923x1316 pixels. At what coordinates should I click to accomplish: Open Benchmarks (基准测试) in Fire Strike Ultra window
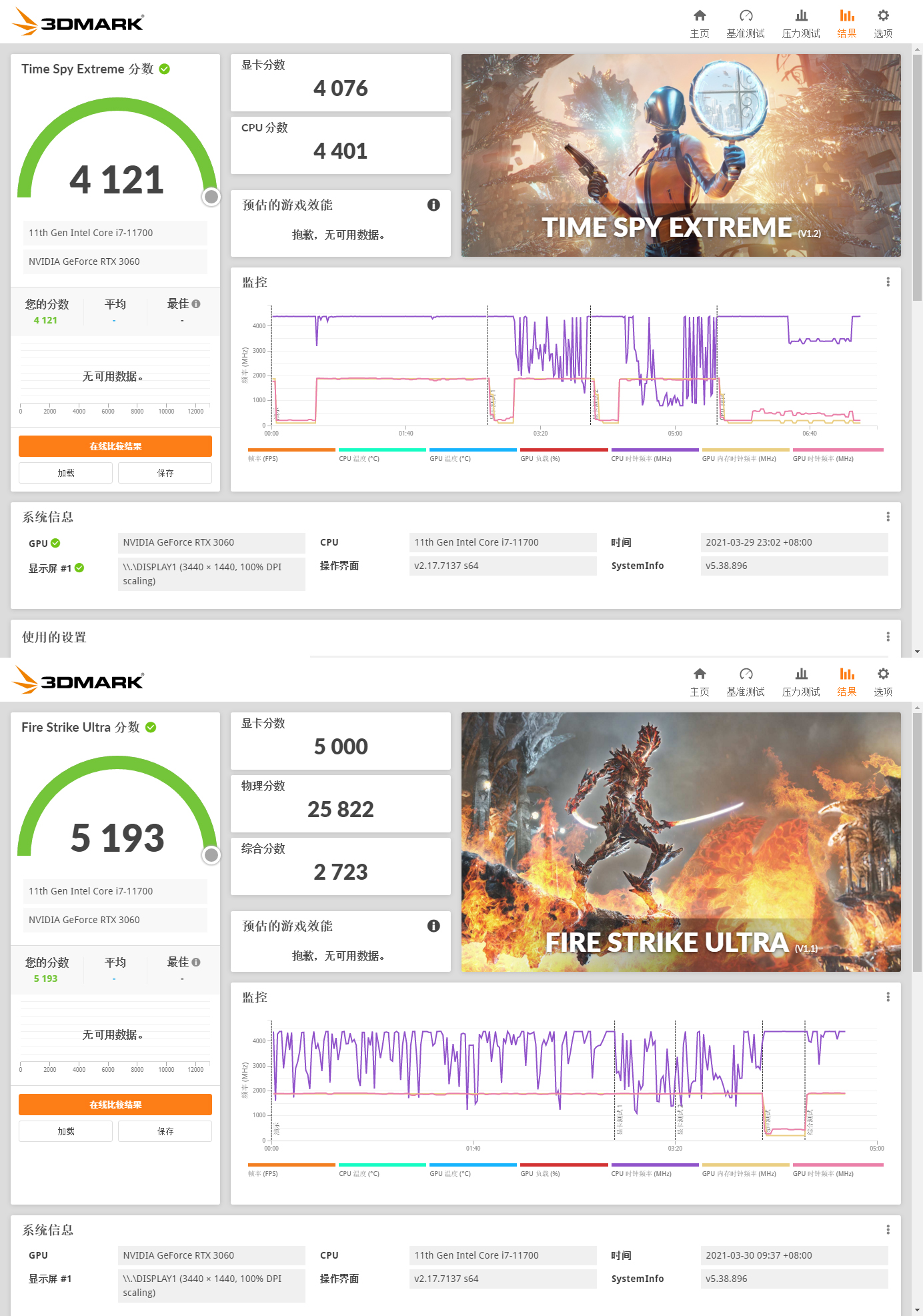[746, 682]
